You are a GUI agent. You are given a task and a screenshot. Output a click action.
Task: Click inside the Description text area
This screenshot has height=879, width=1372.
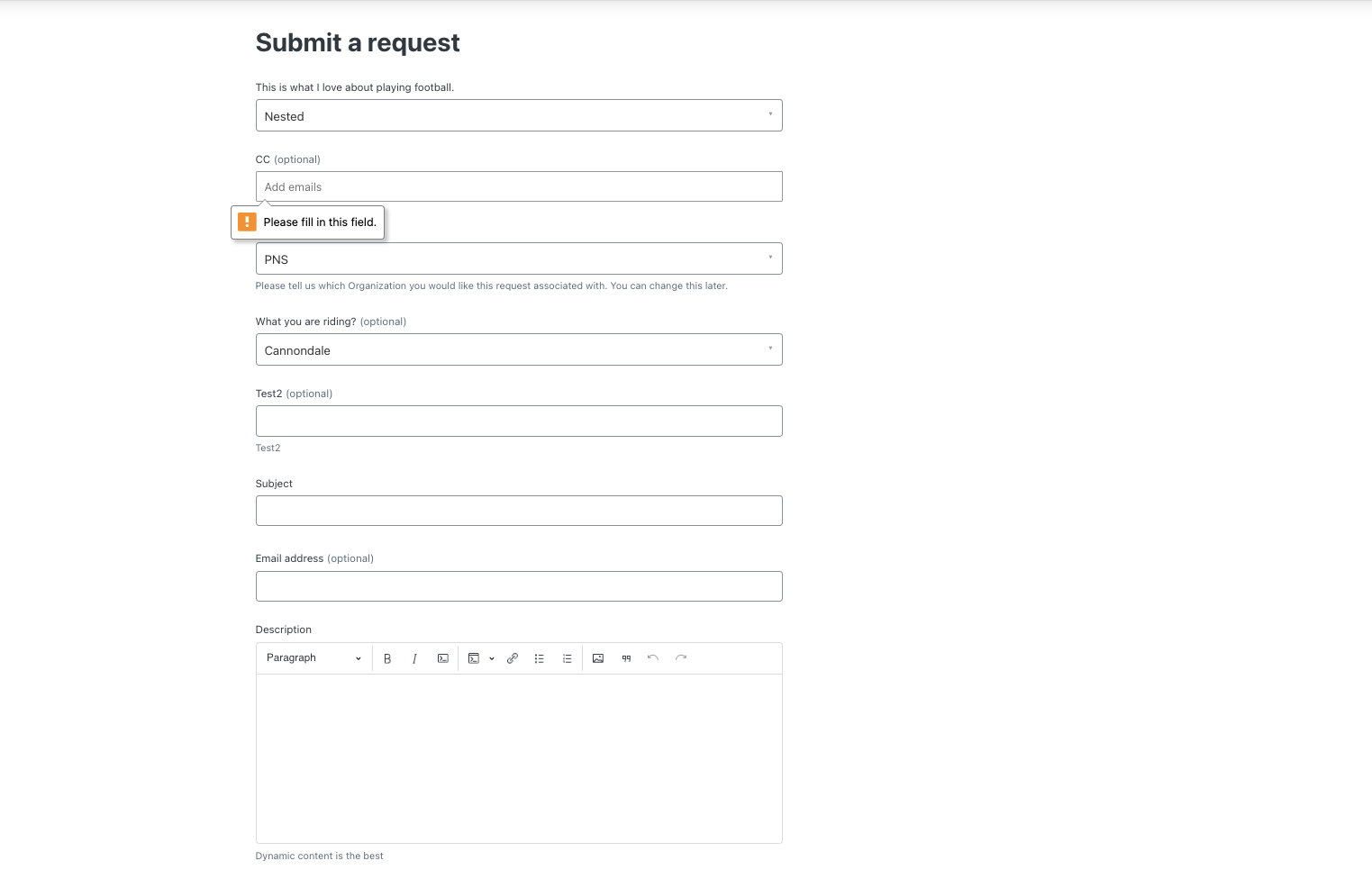(x=519, y=758)
